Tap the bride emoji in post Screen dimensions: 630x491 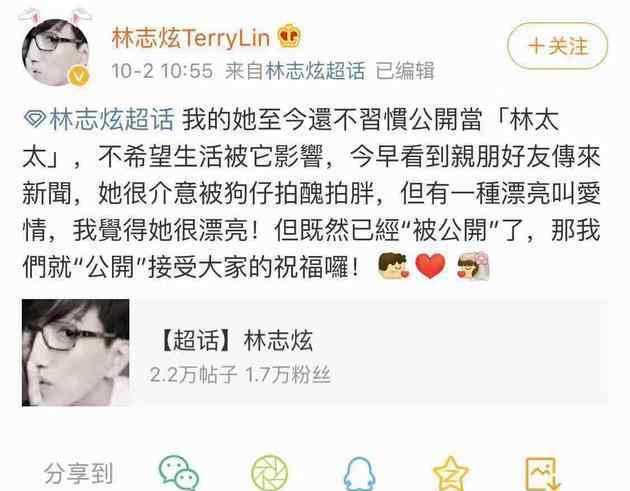473,266
